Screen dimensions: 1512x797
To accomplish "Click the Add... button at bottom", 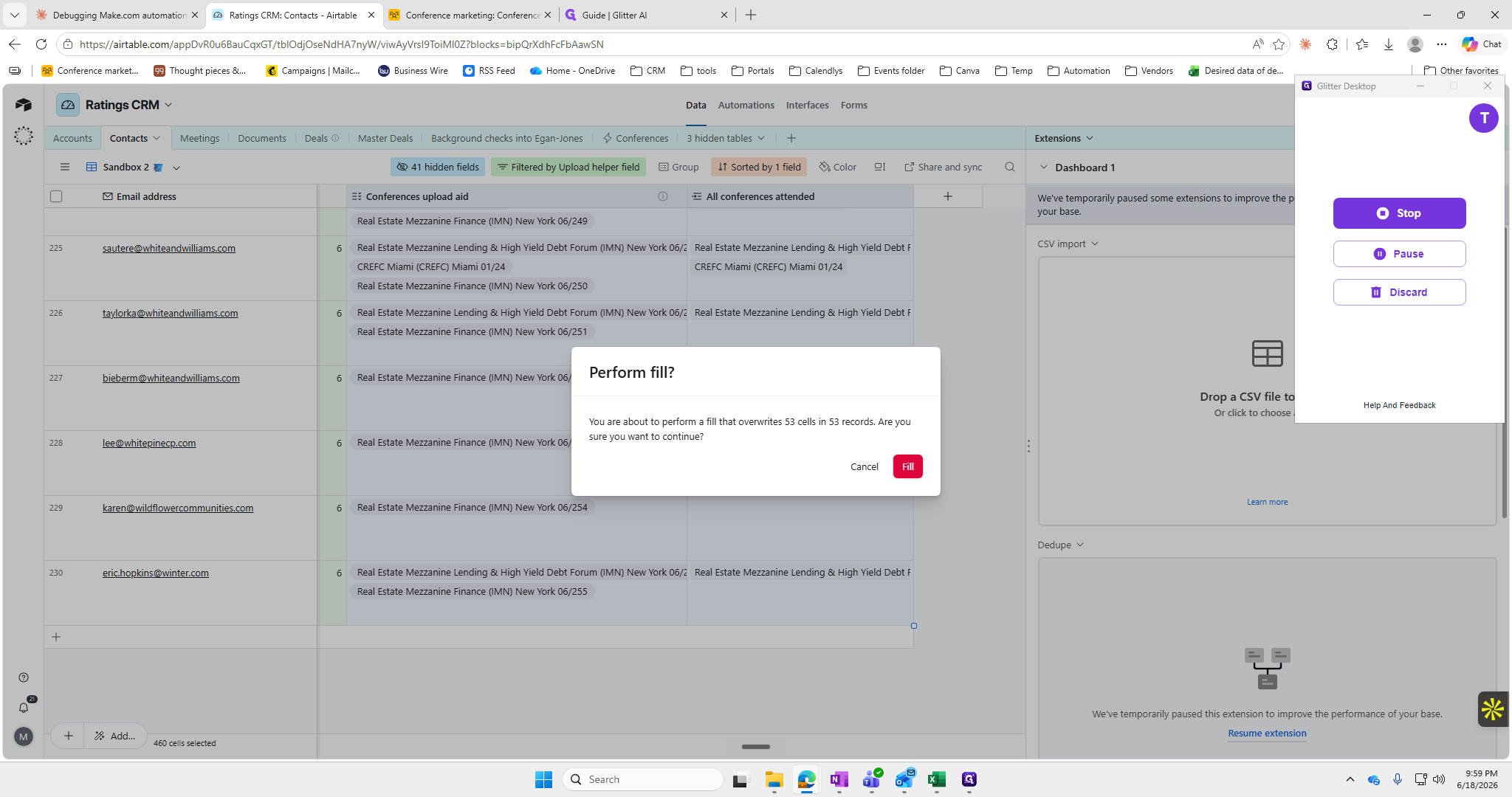I will [x=115, y=736].
